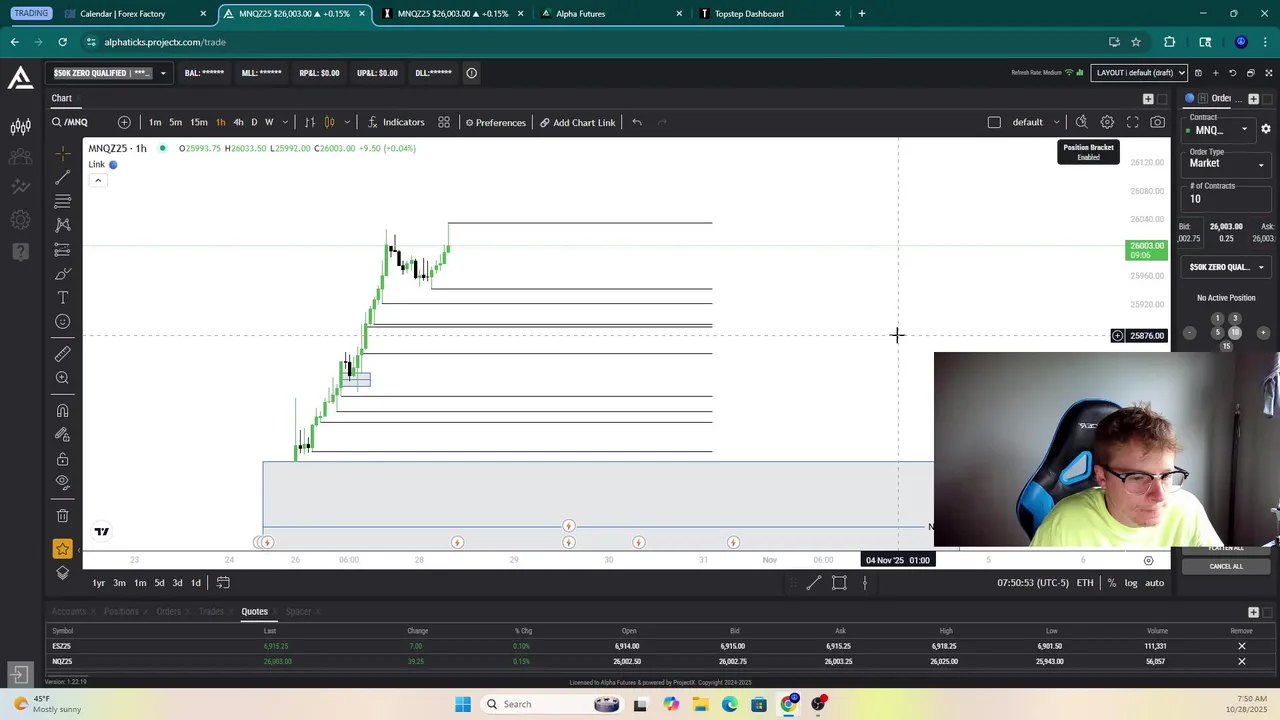Switch to the Quotes tab
Image resolution: width=1280 pixels, height=720 pixels.
[x=254, y=611]
